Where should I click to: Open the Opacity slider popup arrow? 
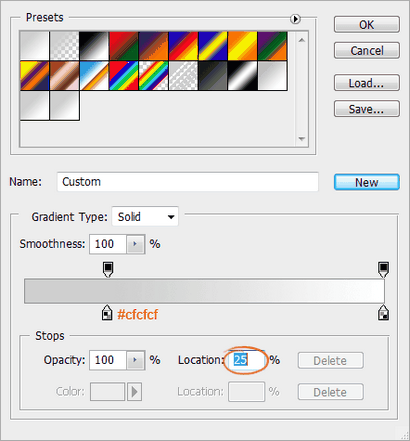click(135, 360)
